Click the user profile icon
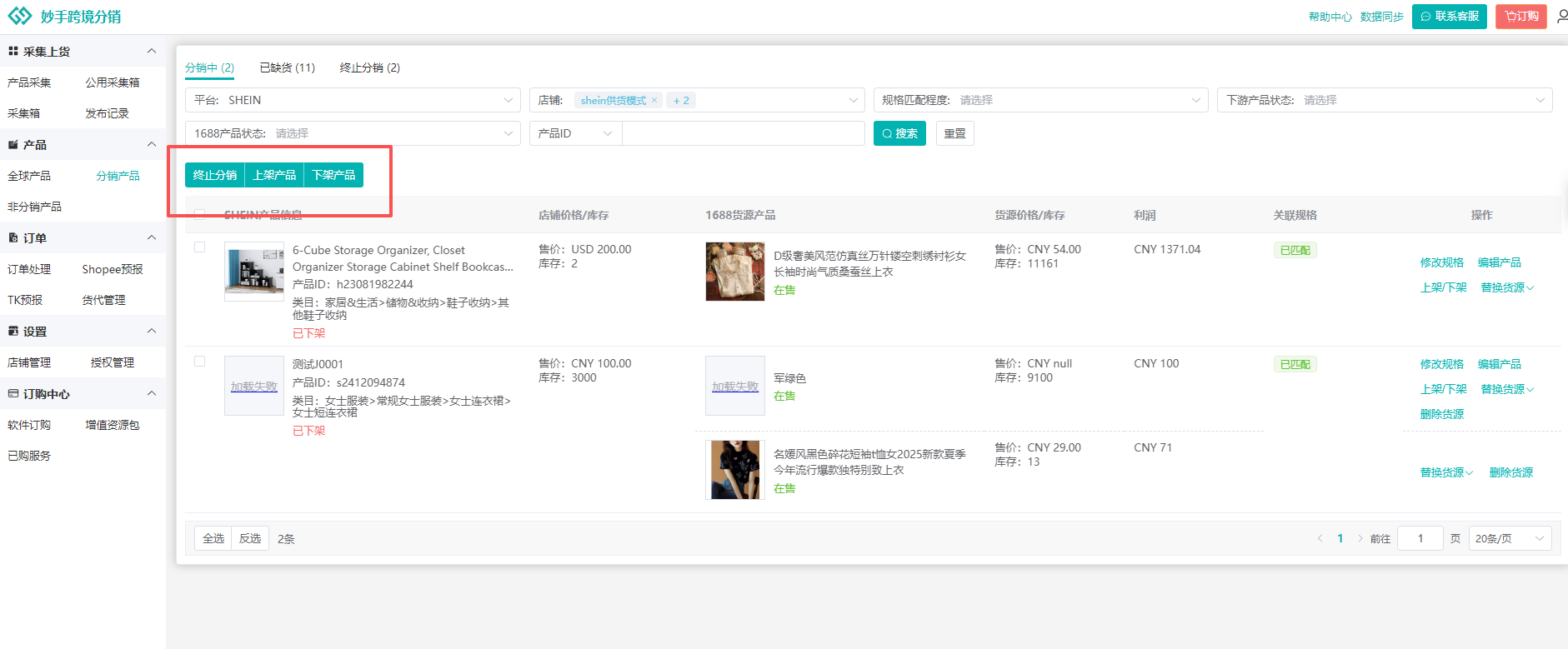 click(1561, 17)
